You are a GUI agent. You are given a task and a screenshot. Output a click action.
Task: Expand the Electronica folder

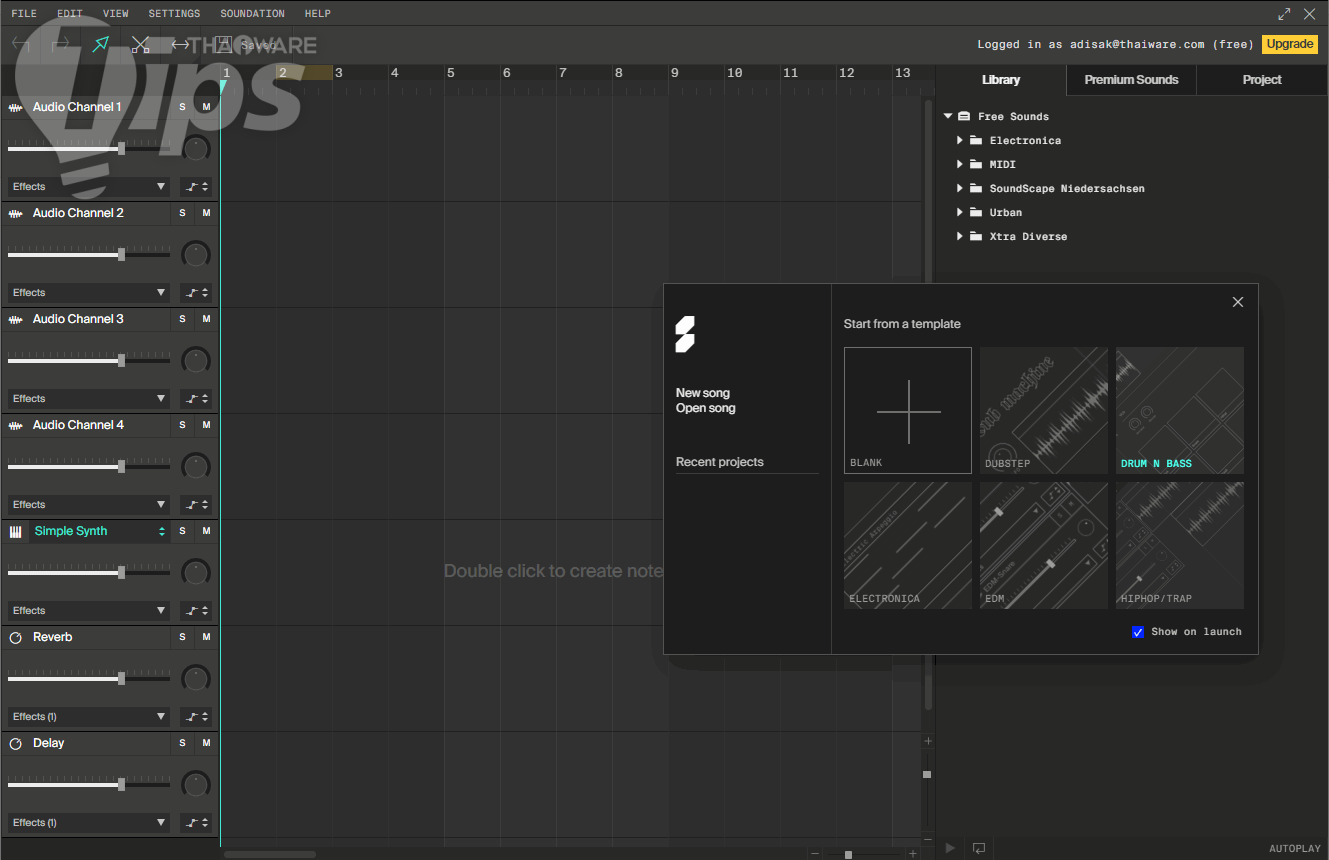(960, 141)
